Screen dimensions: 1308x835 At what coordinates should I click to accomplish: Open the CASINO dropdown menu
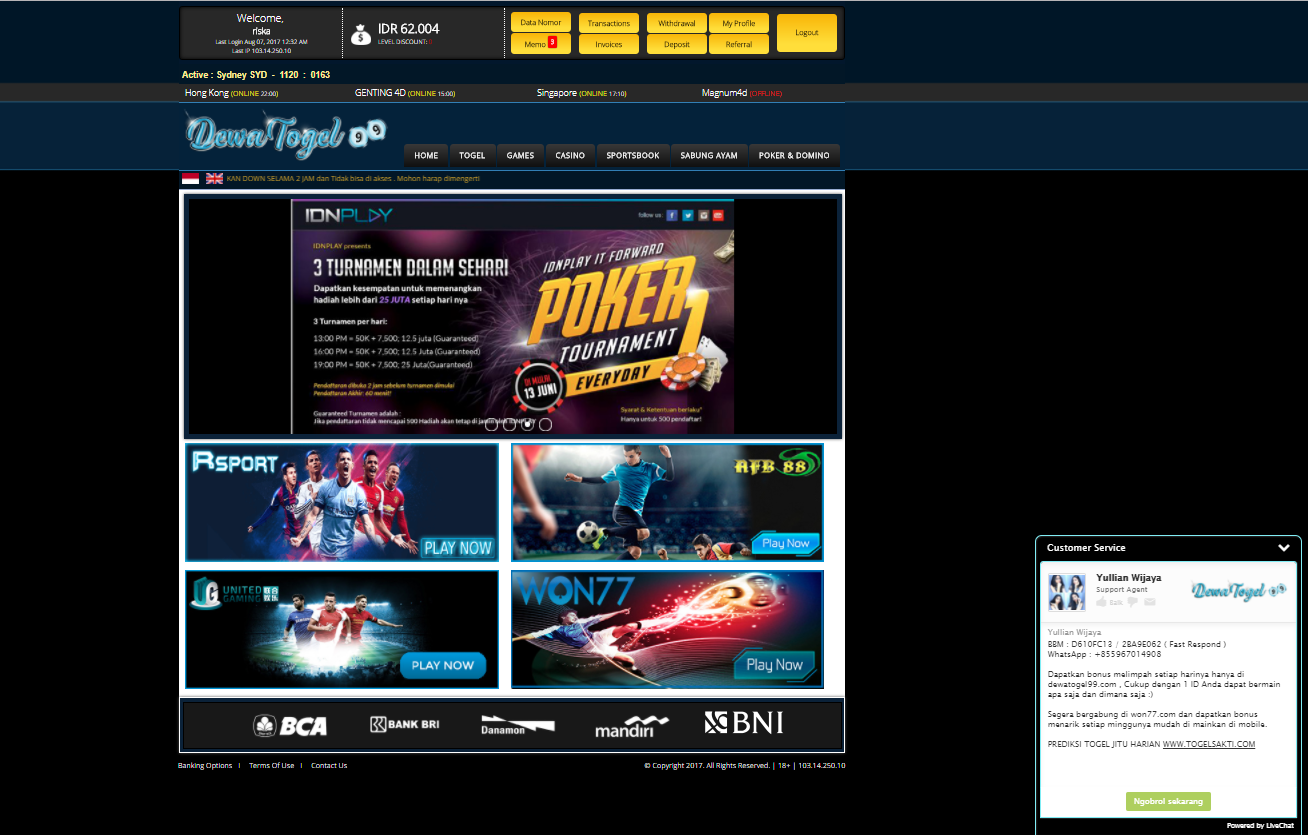pyautogui.click(x=570, y=155)
